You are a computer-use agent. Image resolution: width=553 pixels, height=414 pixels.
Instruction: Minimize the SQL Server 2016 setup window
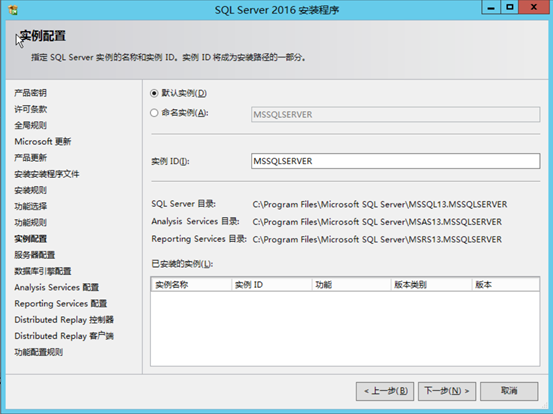(491, 7)
